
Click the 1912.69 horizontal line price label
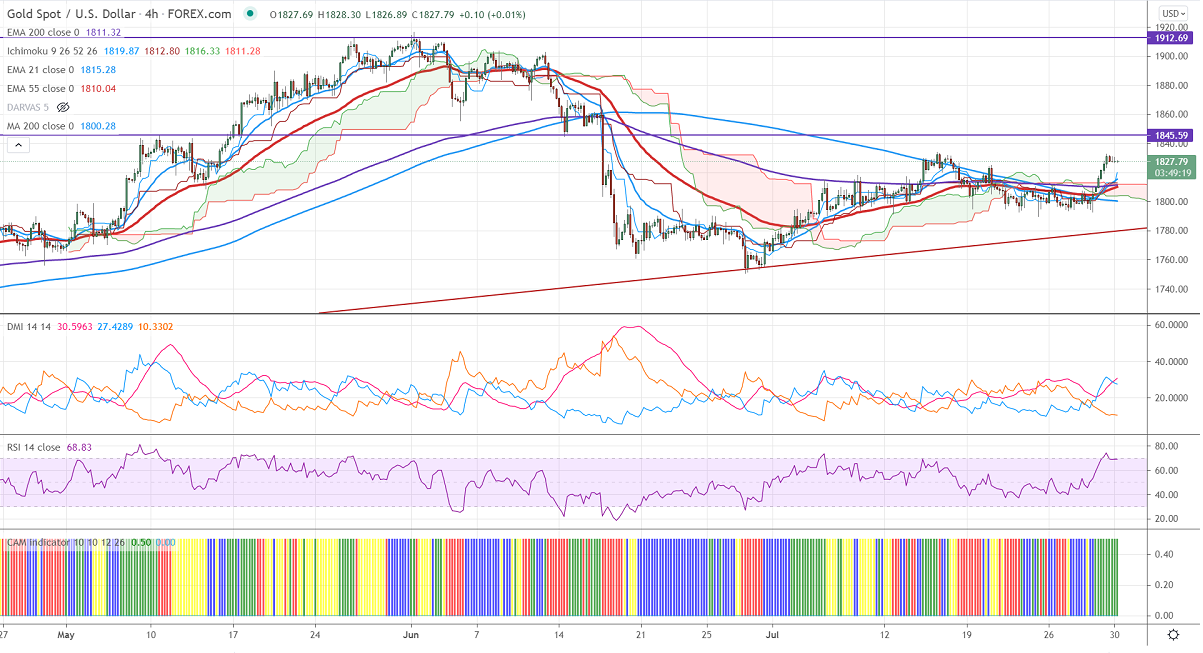tap(1171, 38)
